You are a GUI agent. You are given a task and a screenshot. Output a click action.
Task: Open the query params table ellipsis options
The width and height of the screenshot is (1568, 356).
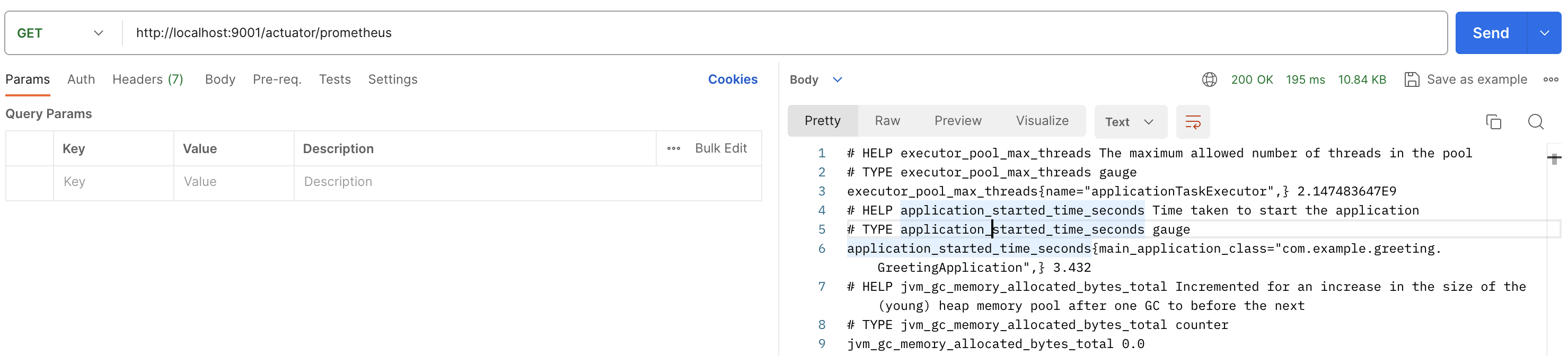[673, 148]
